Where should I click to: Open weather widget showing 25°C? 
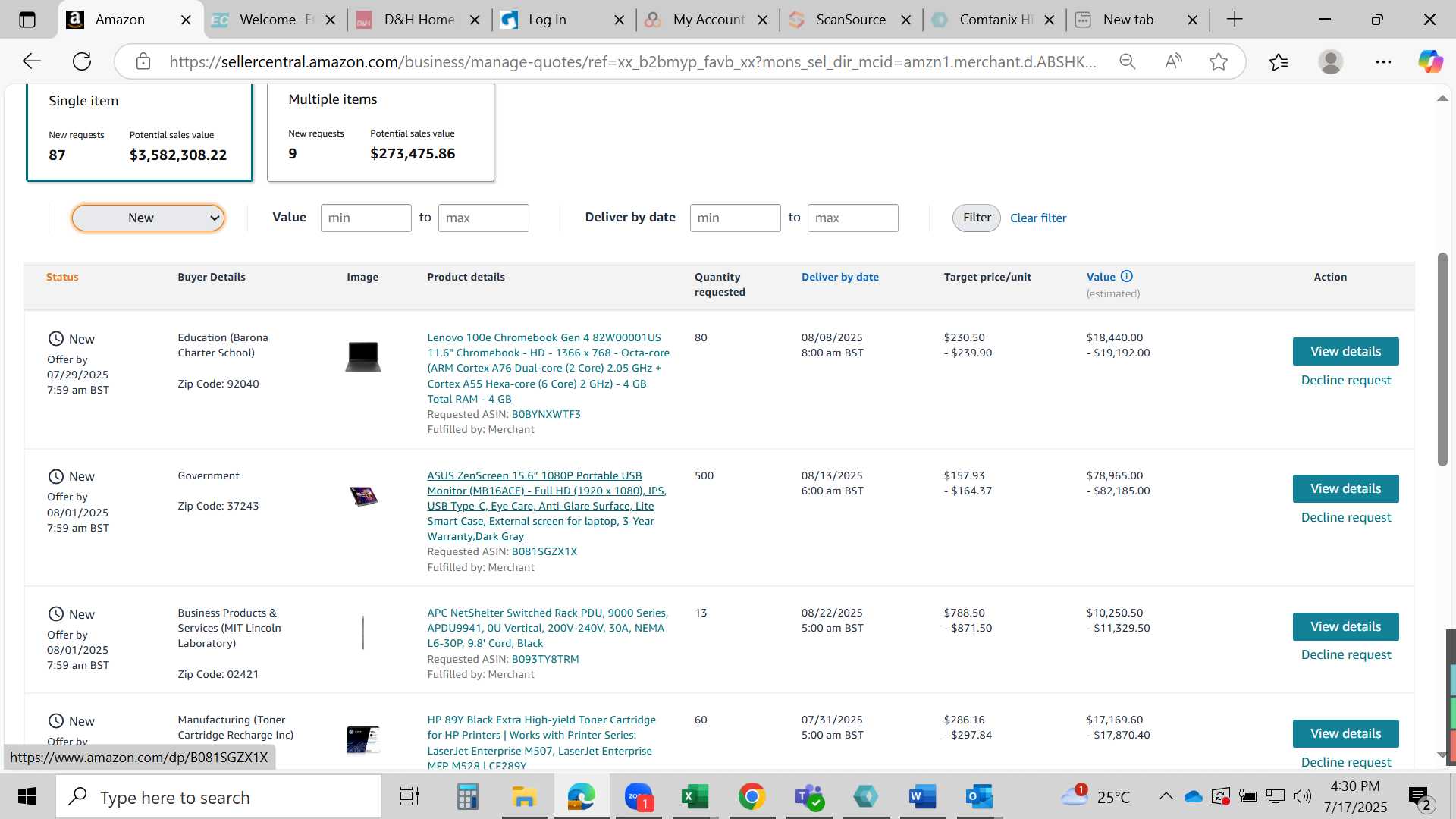[x=1095, y=797]
